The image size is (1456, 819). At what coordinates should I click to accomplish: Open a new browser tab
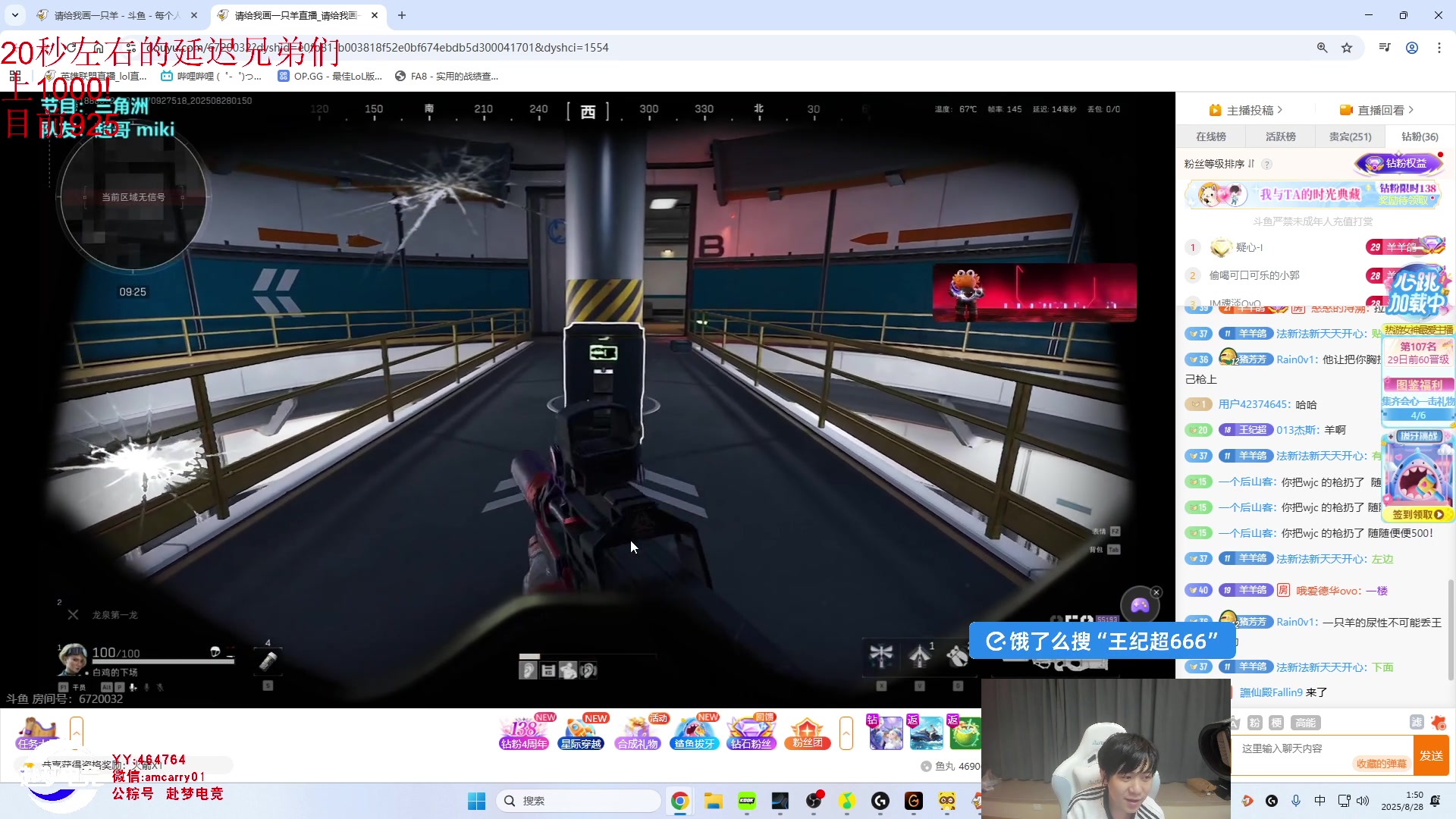click(x=402, y=15)
